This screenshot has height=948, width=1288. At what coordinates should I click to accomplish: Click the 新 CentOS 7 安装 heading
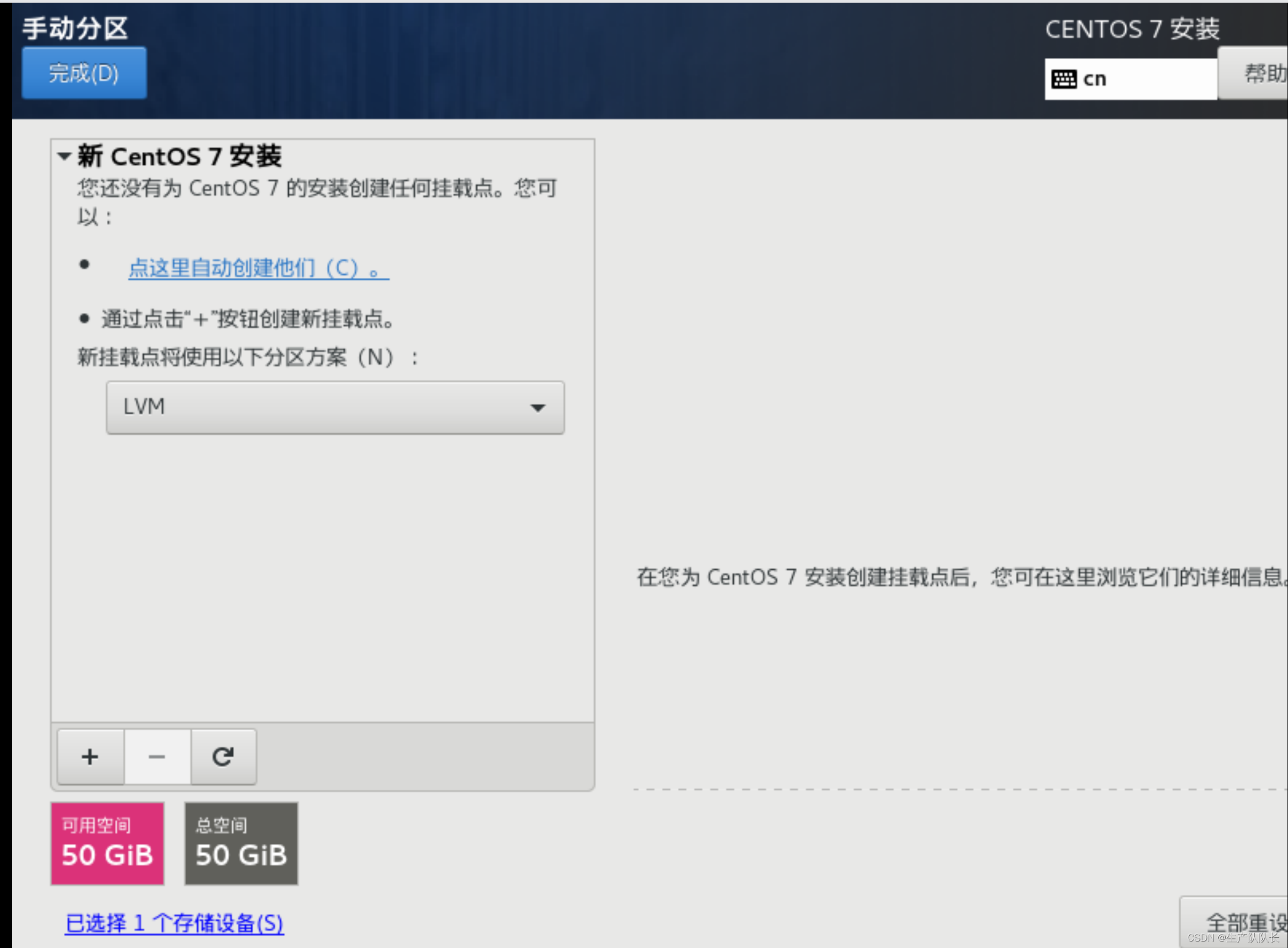tap(180, 156)
